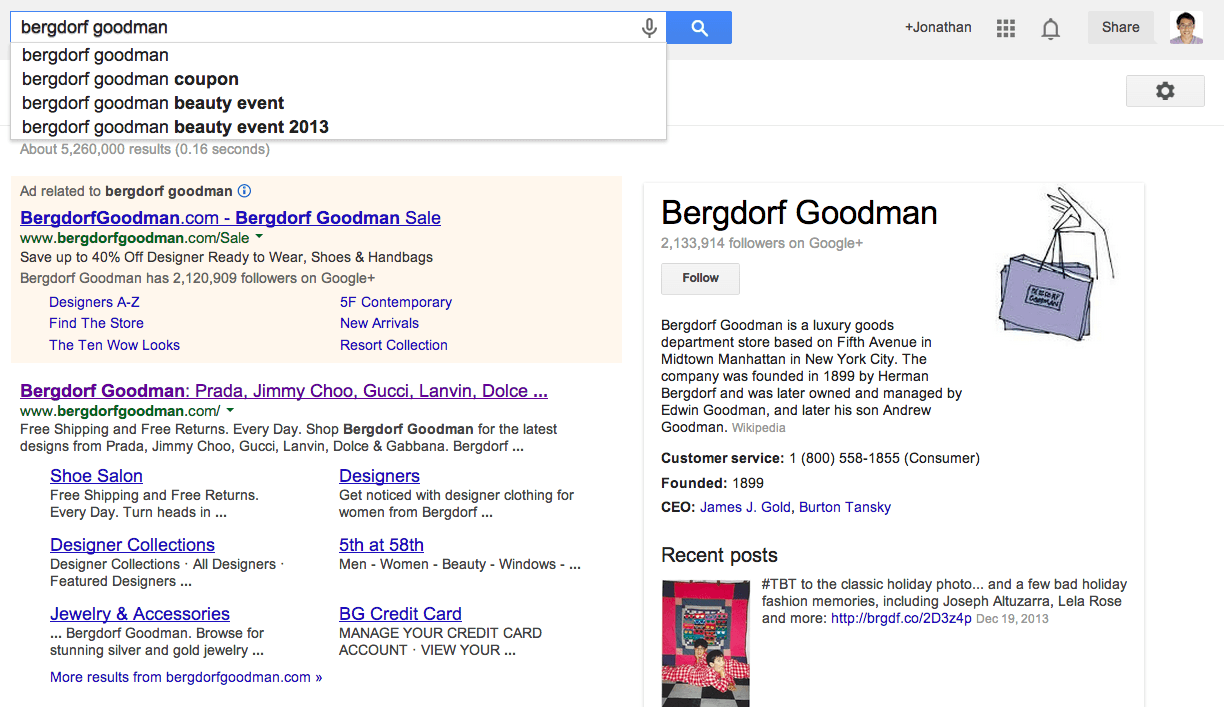Viewport: 1224px width, 707px height.
Task: Open the settings gear button
Action: (x=1165, y=91)
